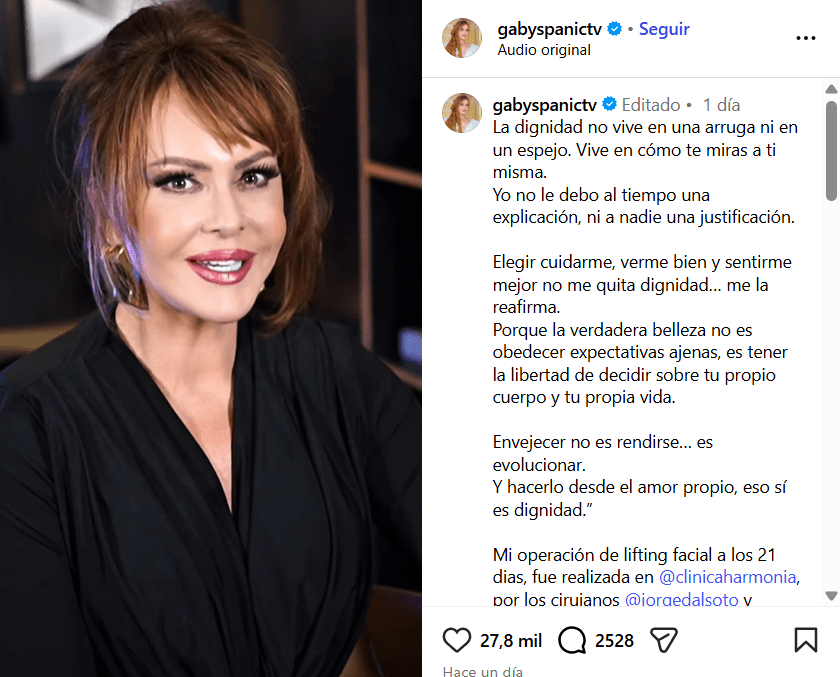The height and width of the screenshot is (677, 840).
Task: Click the caption author avatar
Action: click(462, 113)
